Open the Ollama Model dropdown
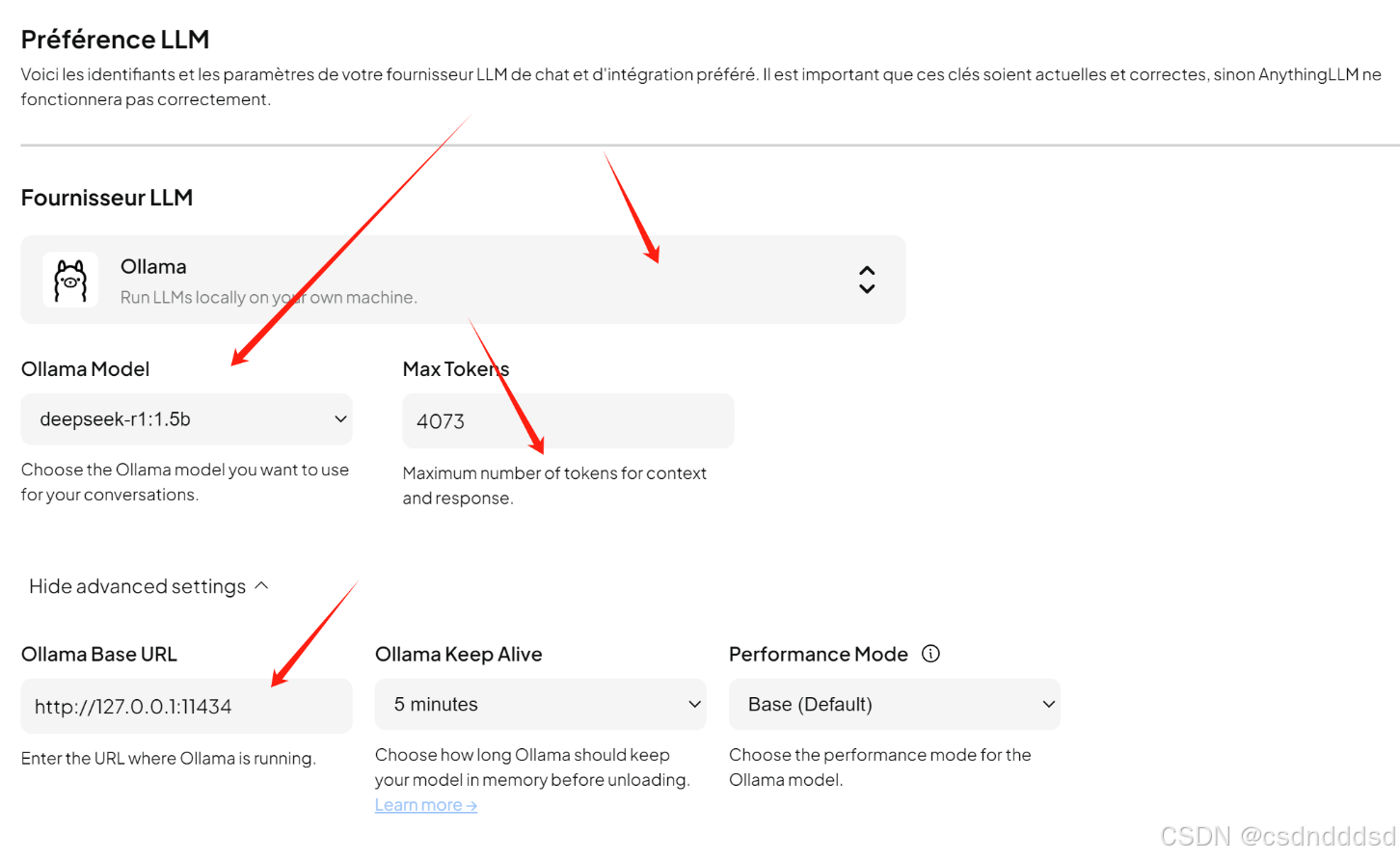The width and height of the screenshot is (1400, 861). (186, 419)
